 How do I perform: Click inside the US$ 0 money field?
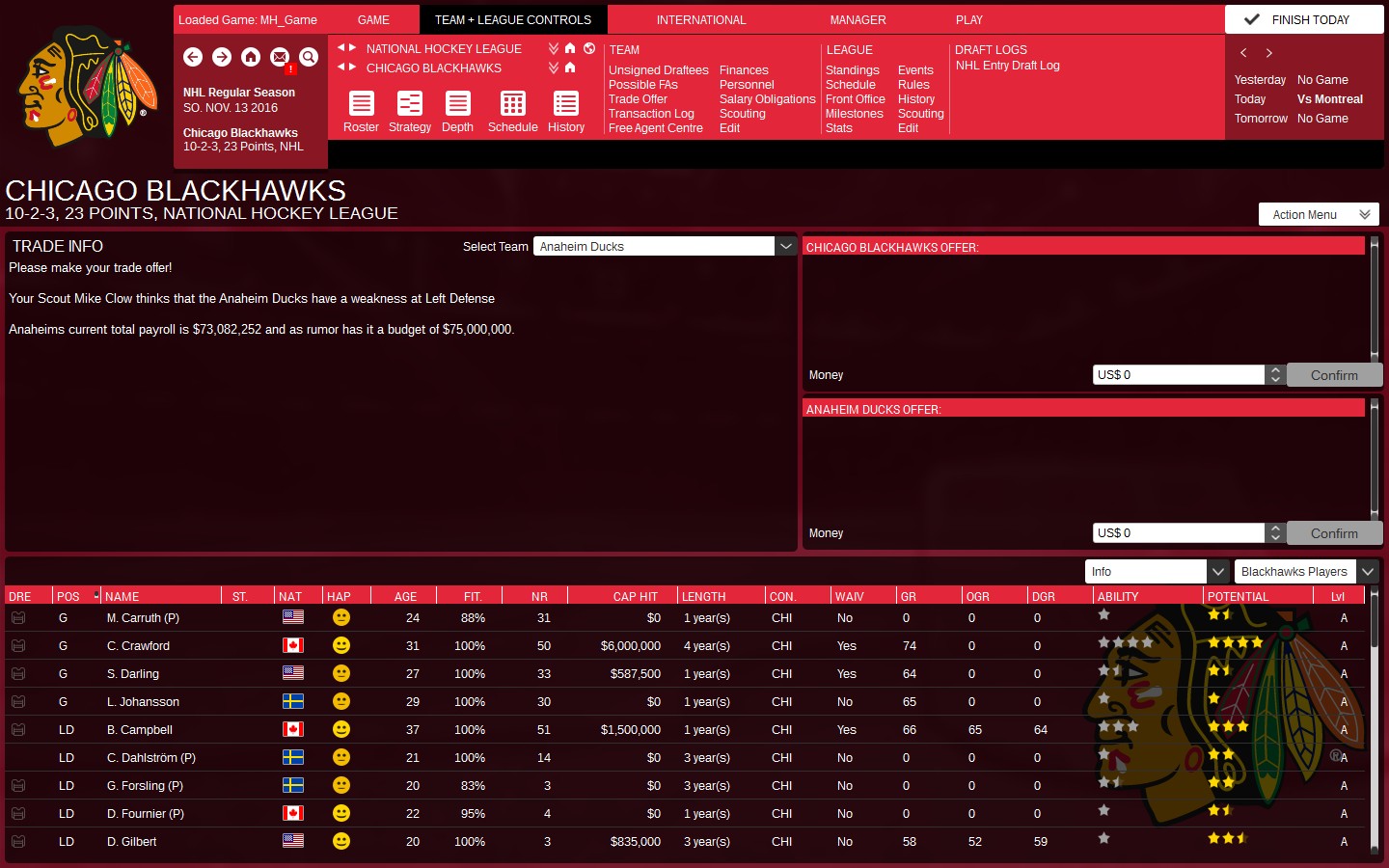pos(1177,374)
